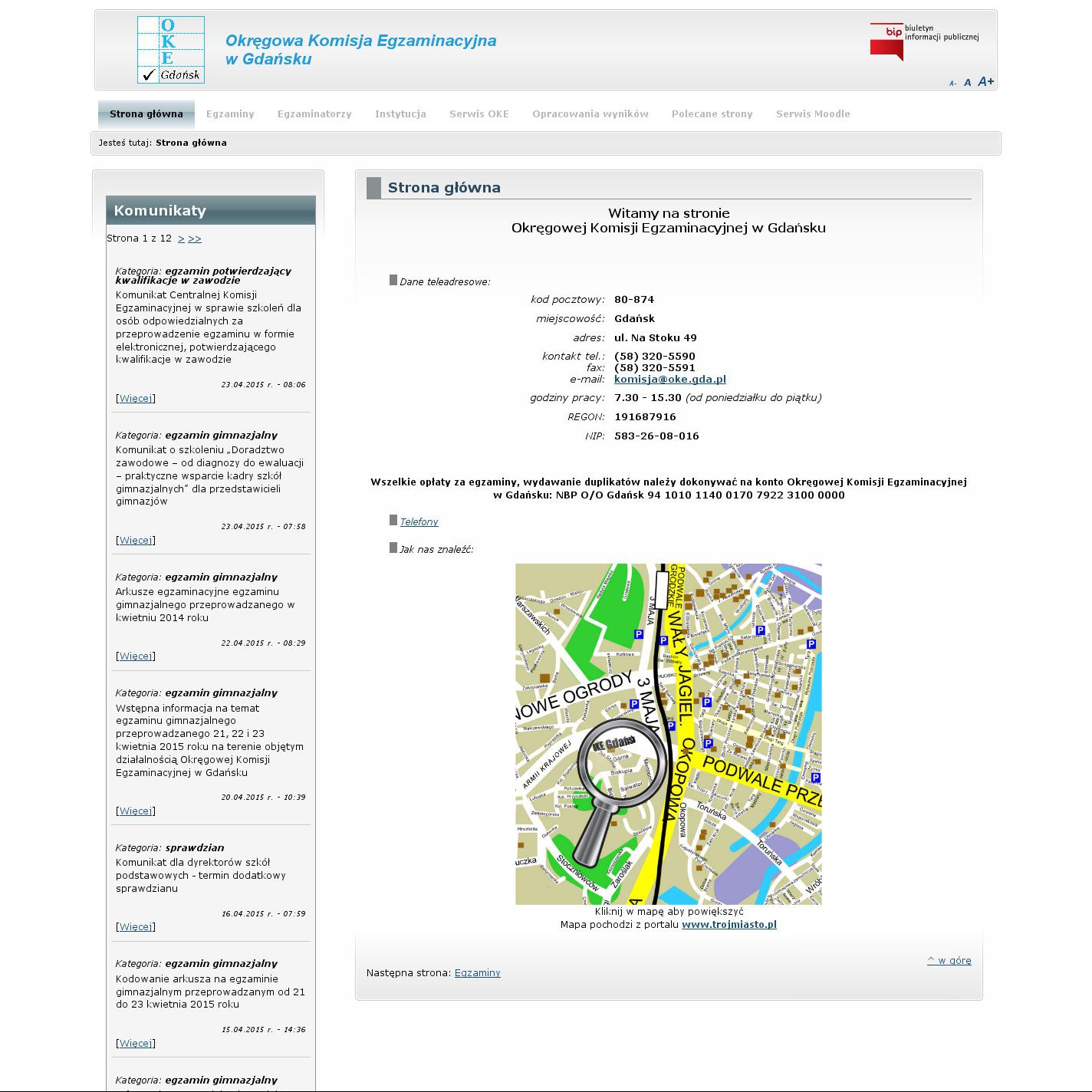Screen dimensions: 1092x1092
Task: Click the komisja@oke.gda.pl email link
Action: pyautogui.click(x=669, y=379)
